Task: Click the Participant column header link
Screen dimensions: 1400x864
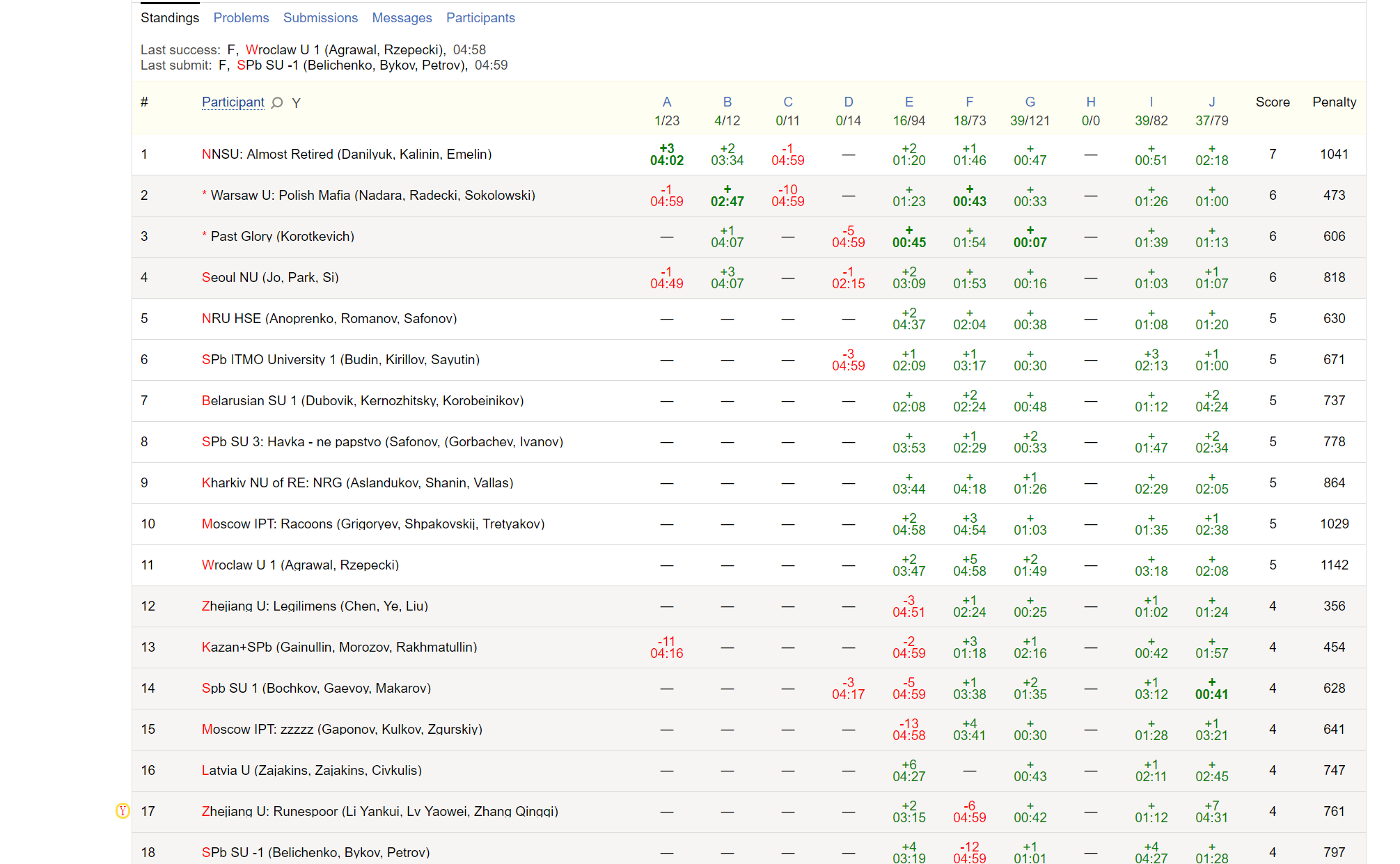Action: pos(233,102)
